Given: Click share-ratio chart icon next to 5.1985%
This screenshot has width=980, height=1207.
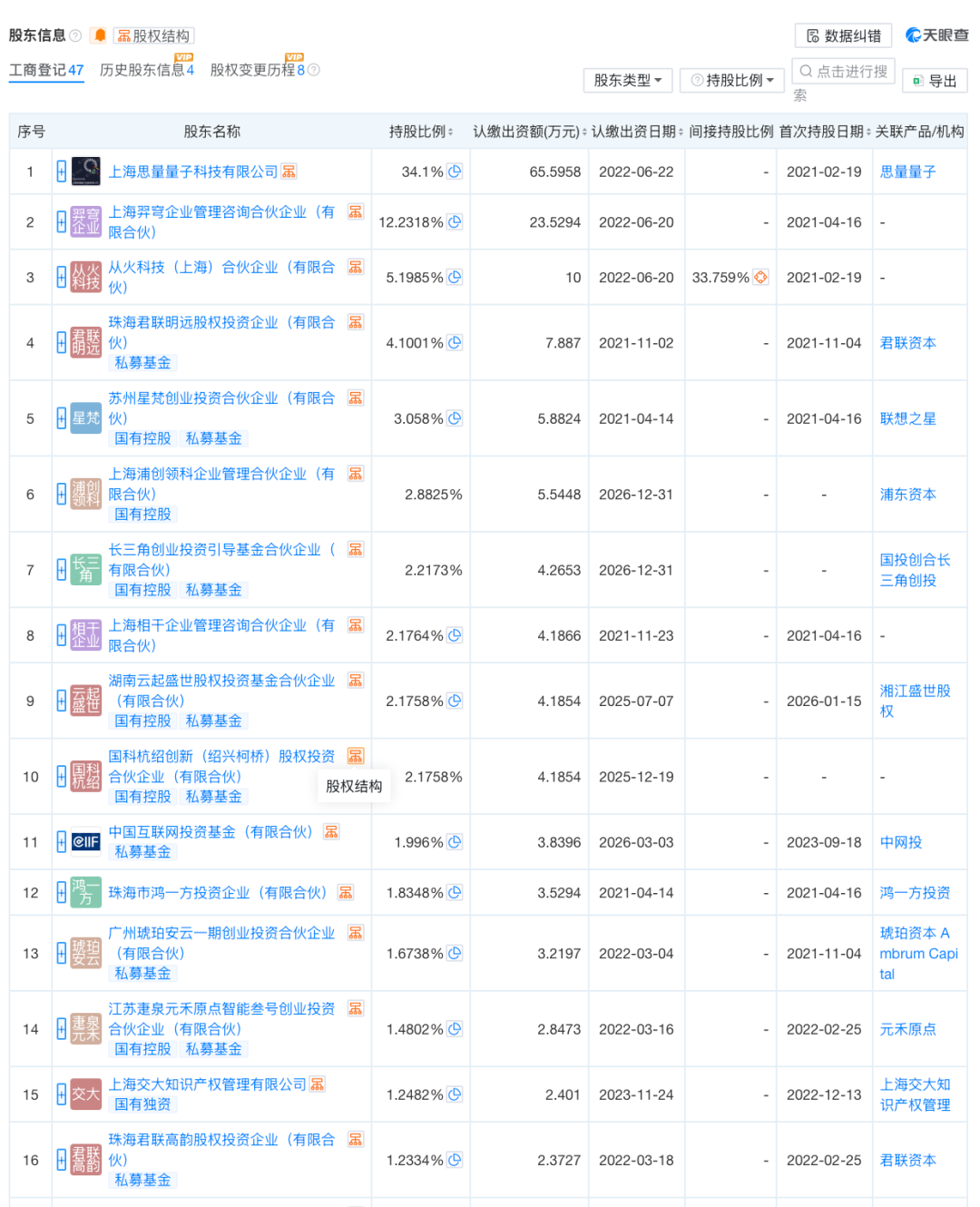Looking at the screenshot, I should pos(455,277).
